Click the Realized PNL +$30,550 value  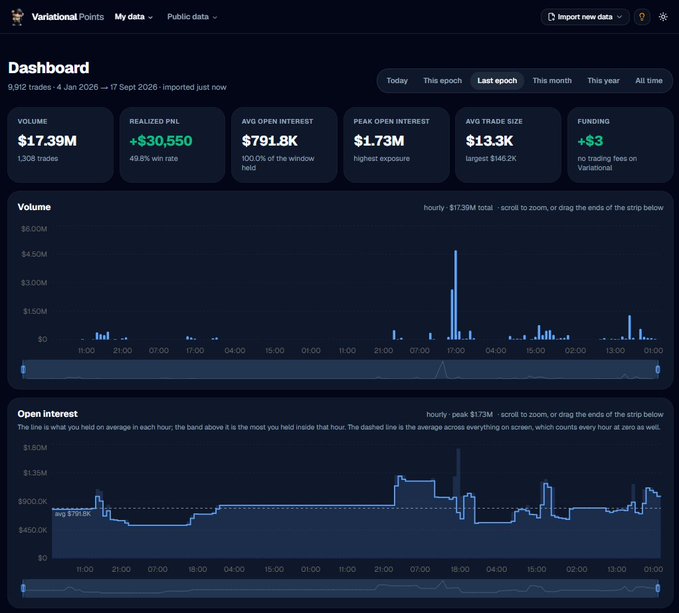coord(161,141)
